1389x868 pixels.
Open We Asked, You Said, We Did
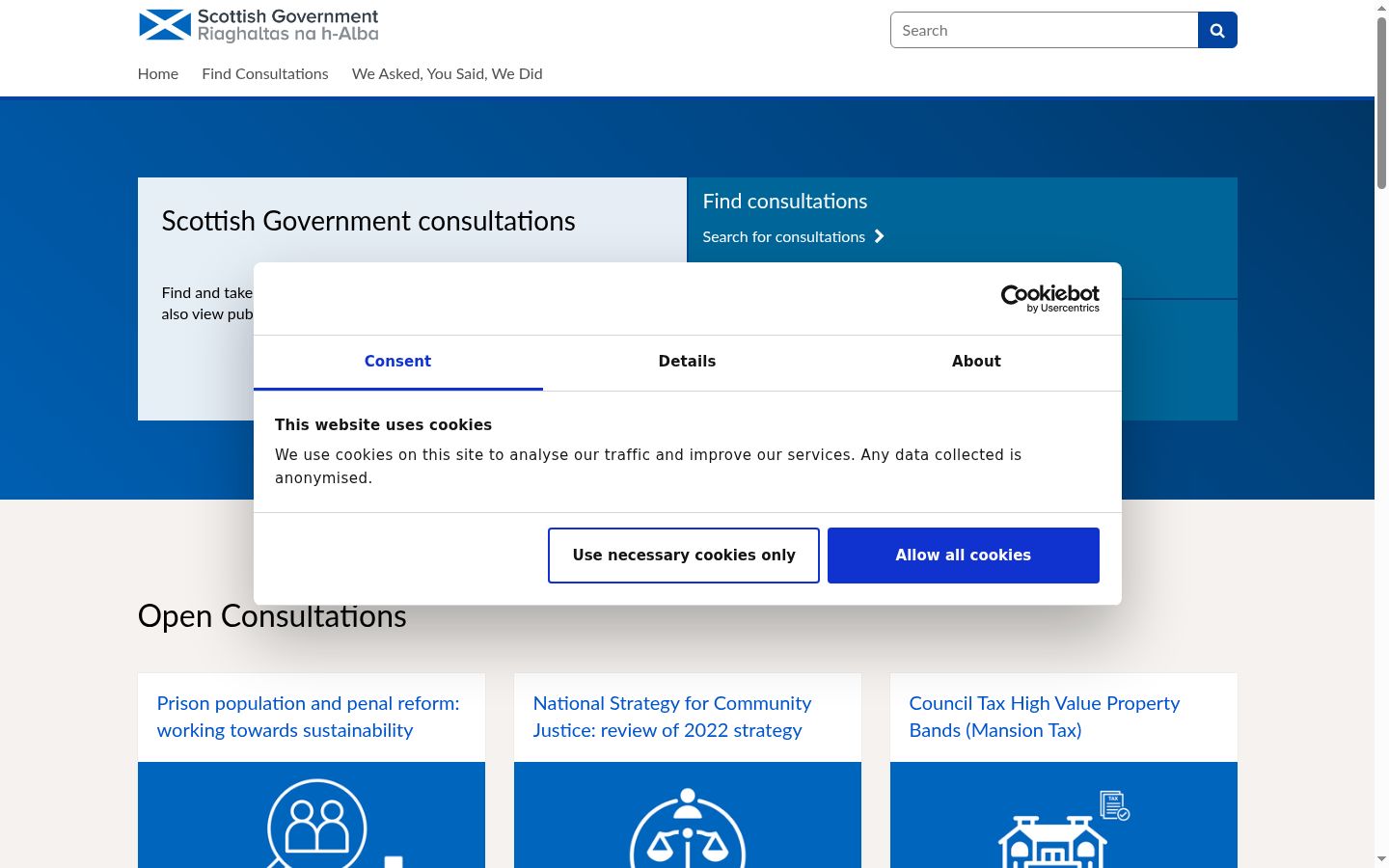pyautogui.click(x=448, y=73)
